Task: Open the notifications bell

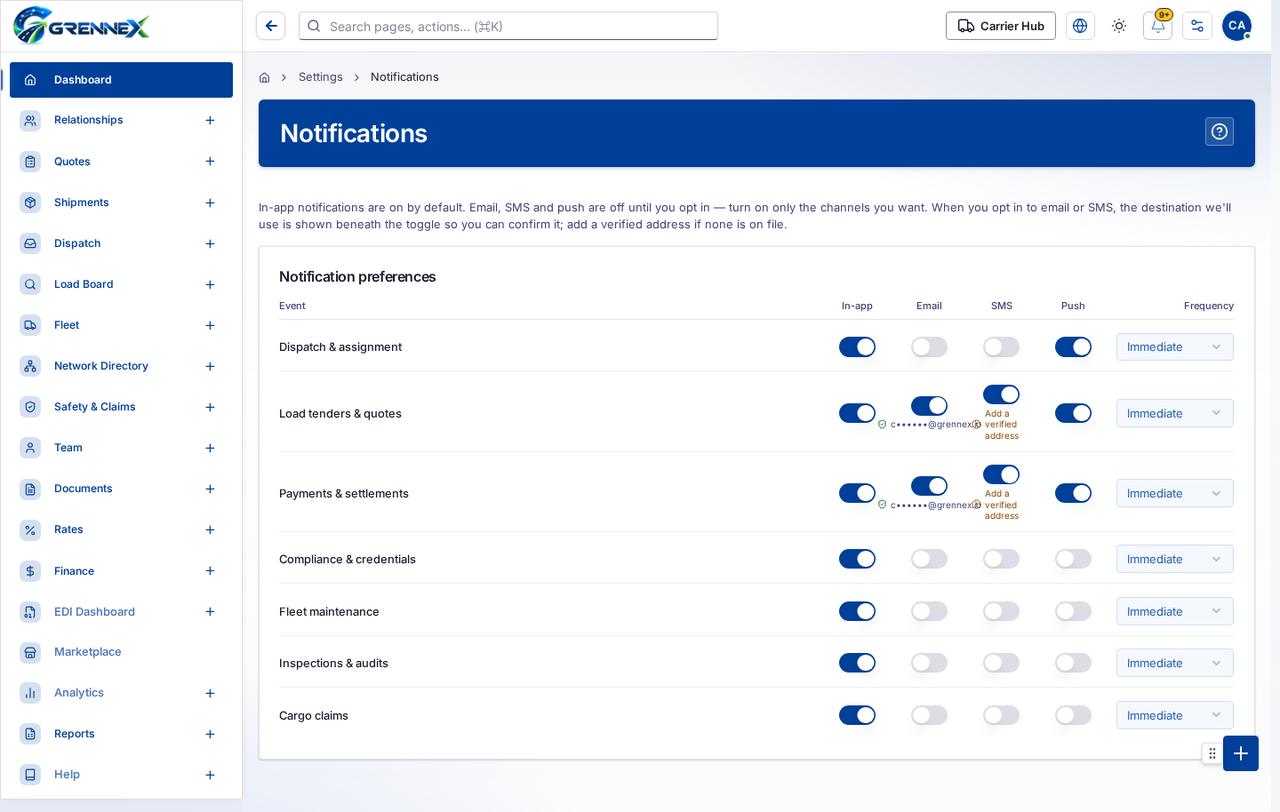Action: tap(1158, 26)
